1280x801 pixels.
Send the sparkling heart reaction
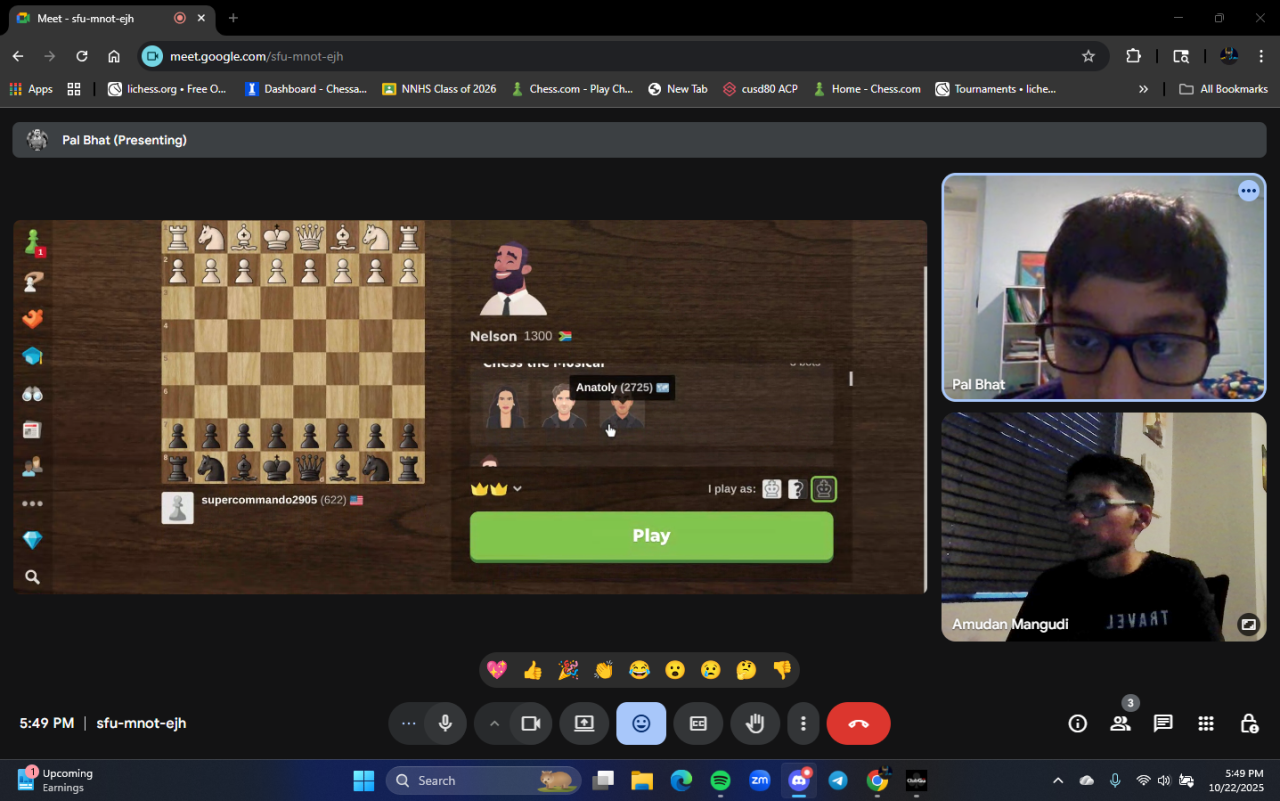[x=497, y=670]
